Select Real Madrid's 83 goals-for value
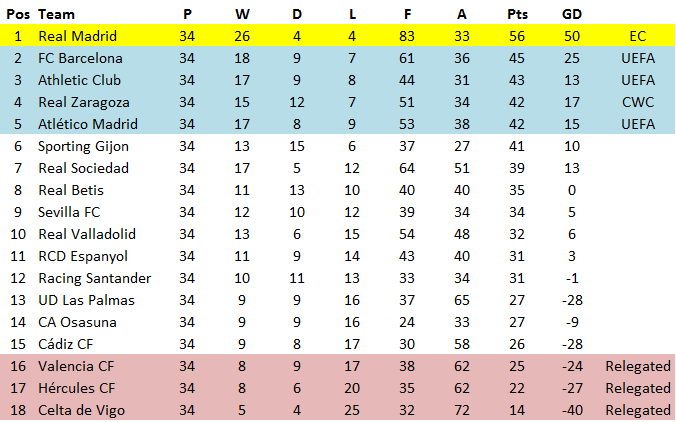Image resolution: width=676 pixels, height=422 pixels. (407, 36)
